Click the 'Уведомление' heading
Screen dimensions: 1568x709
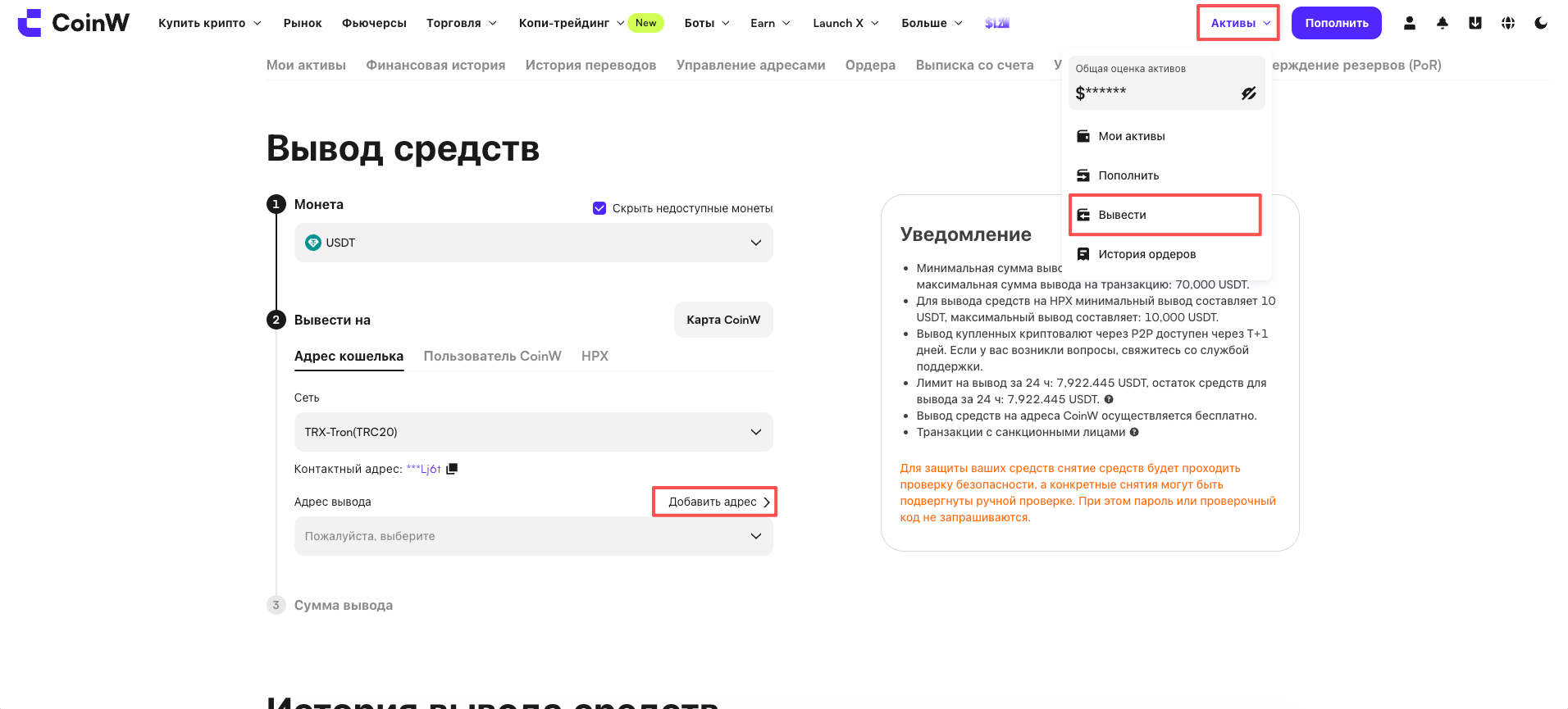coord(966,234)
